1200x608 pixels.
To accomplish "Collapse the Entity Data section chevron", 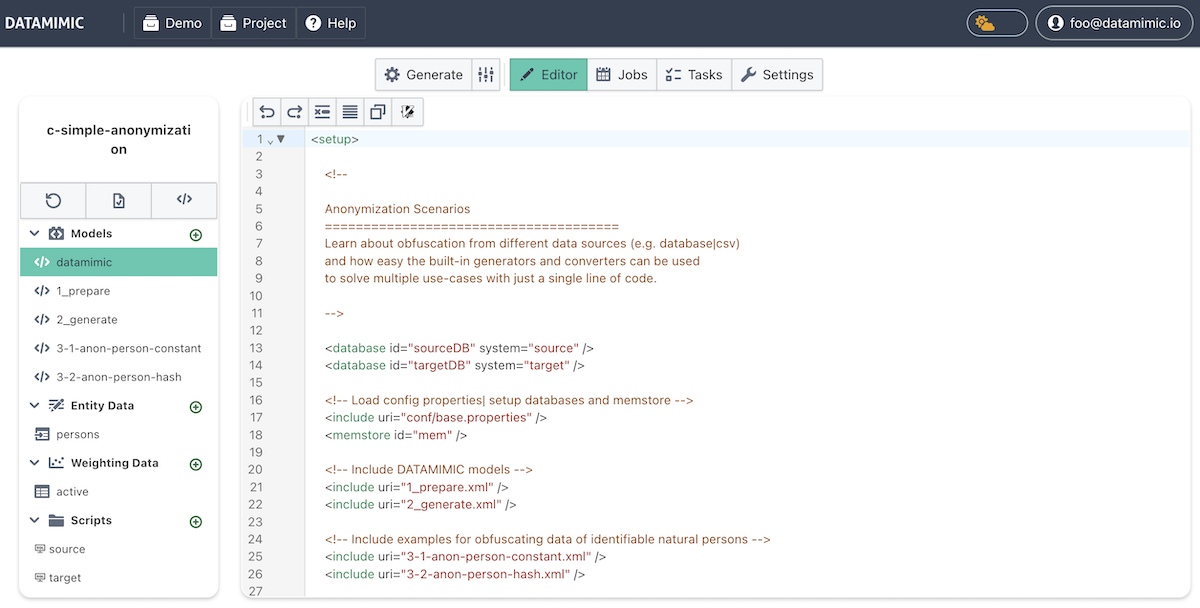I will pyautogui.click(x=34, y=406).
